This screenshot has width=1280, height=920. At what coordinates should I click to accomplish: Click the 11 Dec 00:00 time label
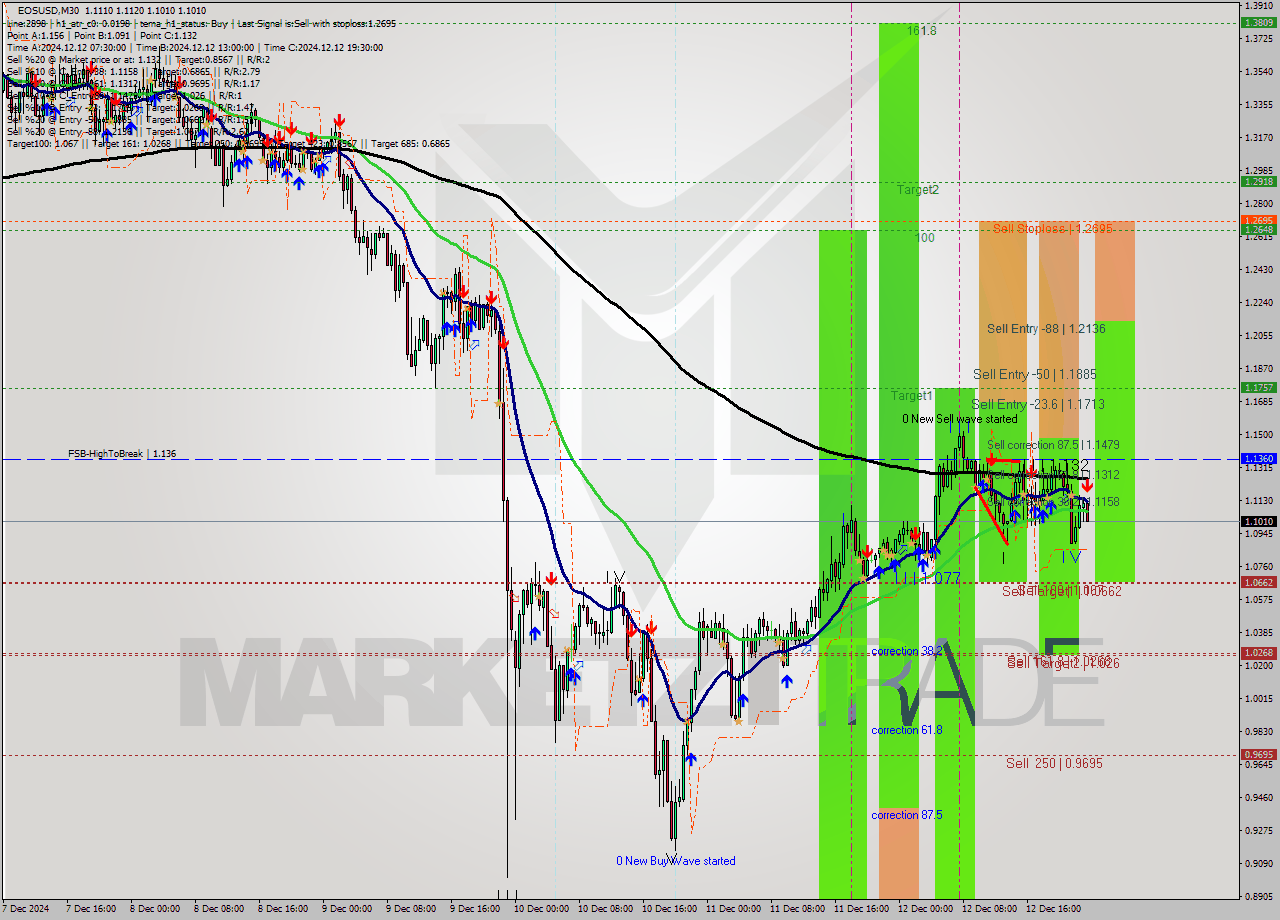pyautogui.click(x=733, y=909)
